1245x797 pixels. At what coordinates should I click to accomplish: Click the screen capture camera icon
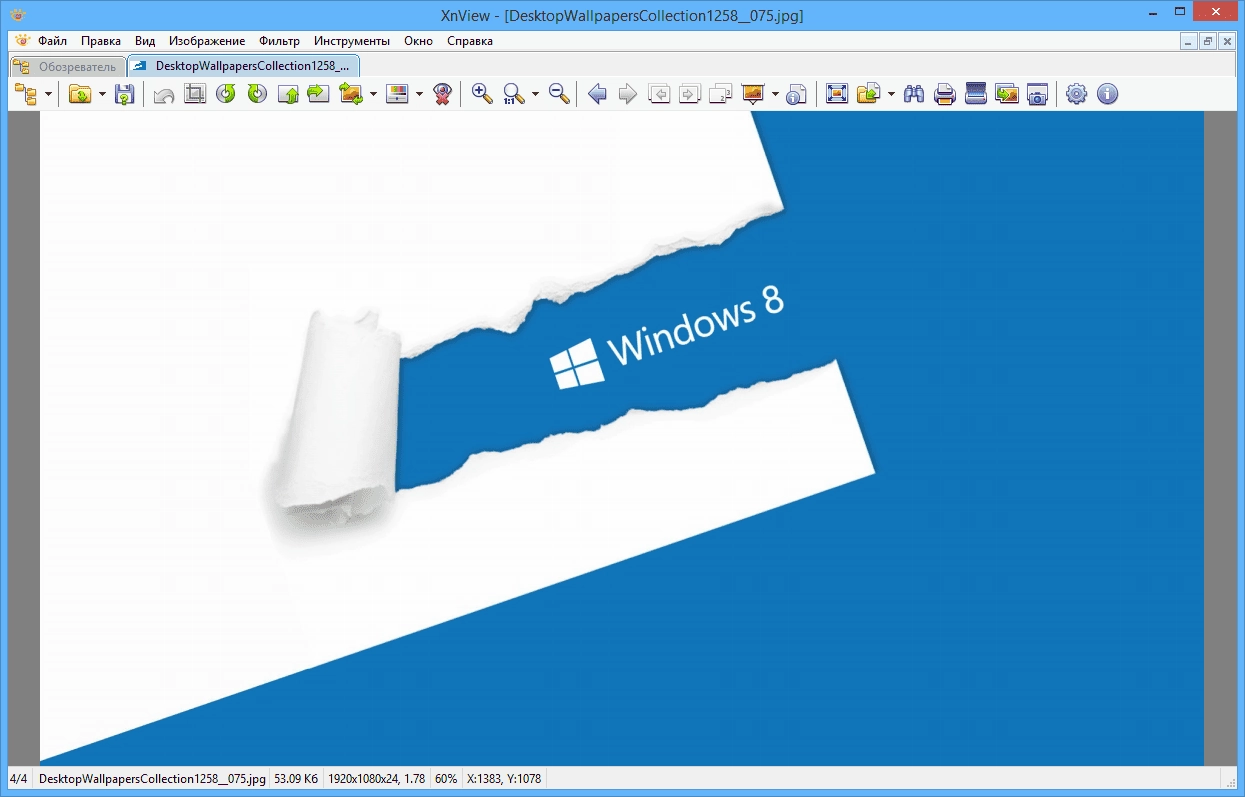1037,94
